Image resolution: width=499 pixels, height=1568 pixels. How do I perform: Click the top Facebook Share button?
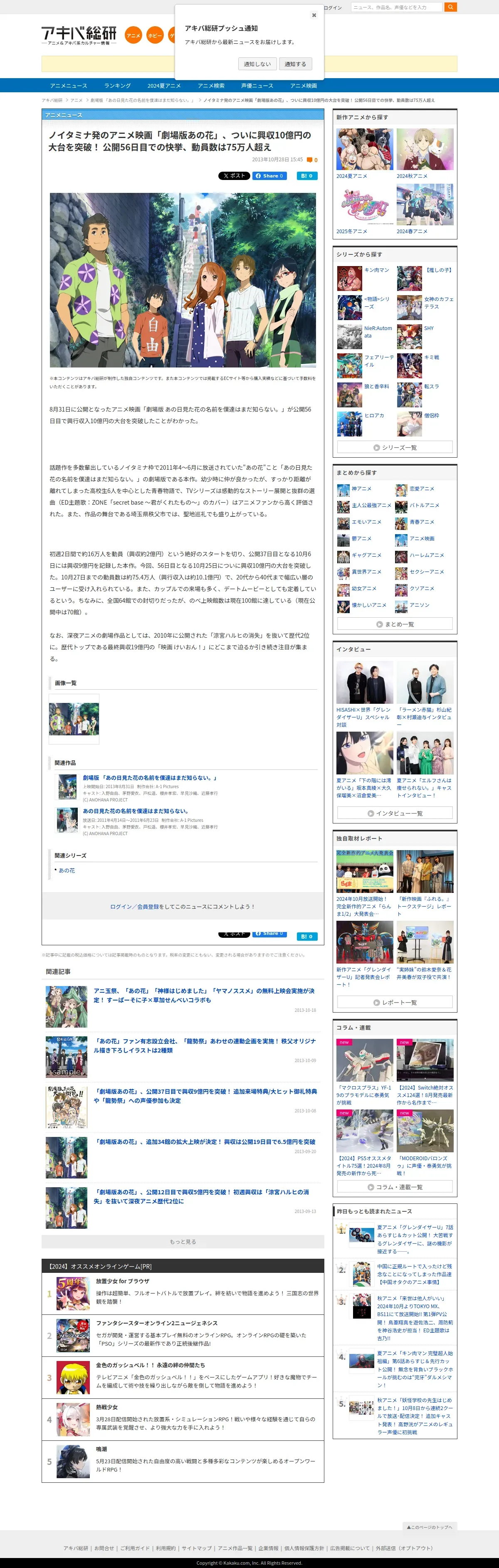point(269,176)
